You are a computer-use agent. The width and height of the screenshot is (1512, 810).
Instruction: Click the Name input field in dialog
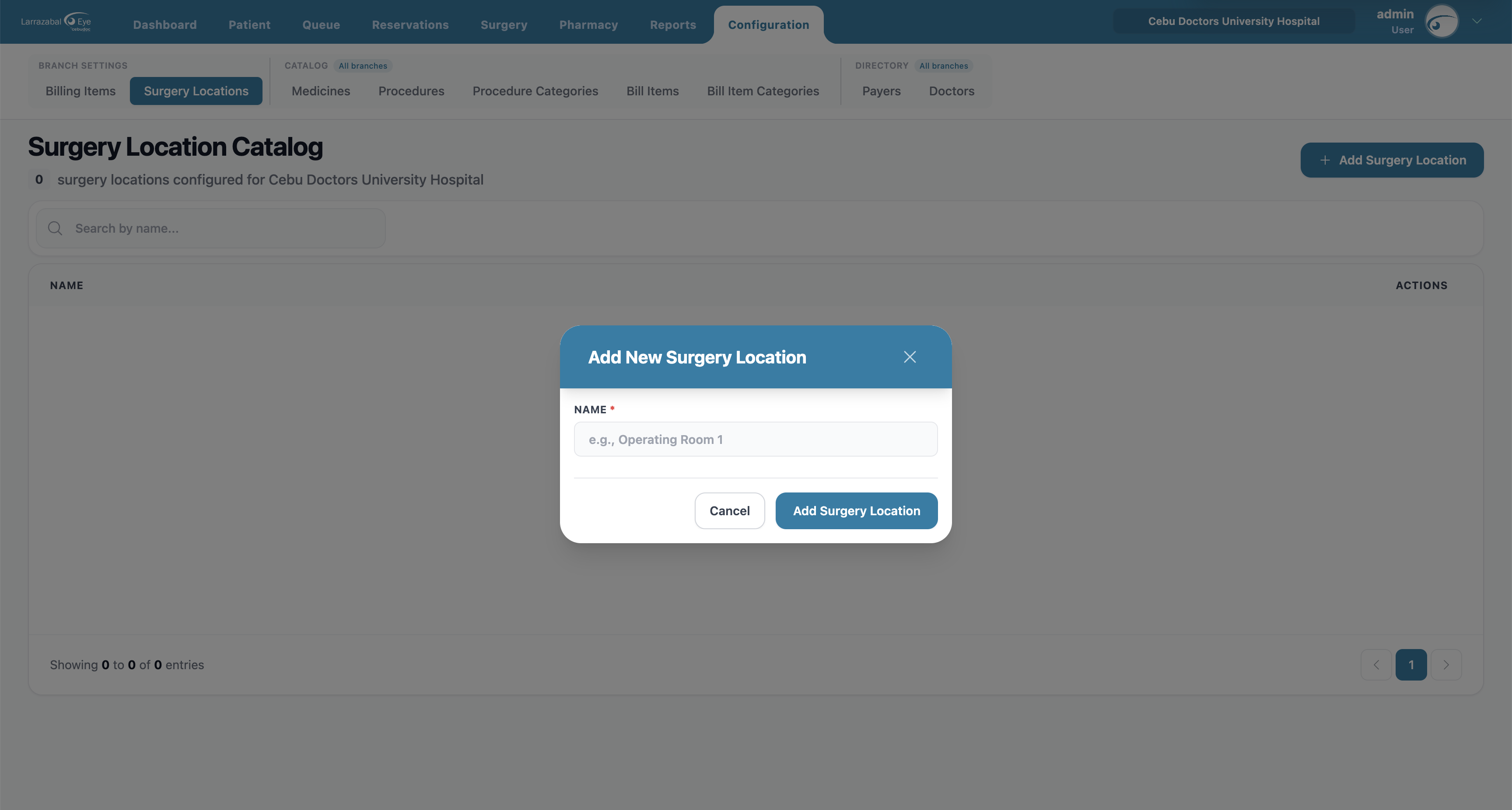[756, 439]
